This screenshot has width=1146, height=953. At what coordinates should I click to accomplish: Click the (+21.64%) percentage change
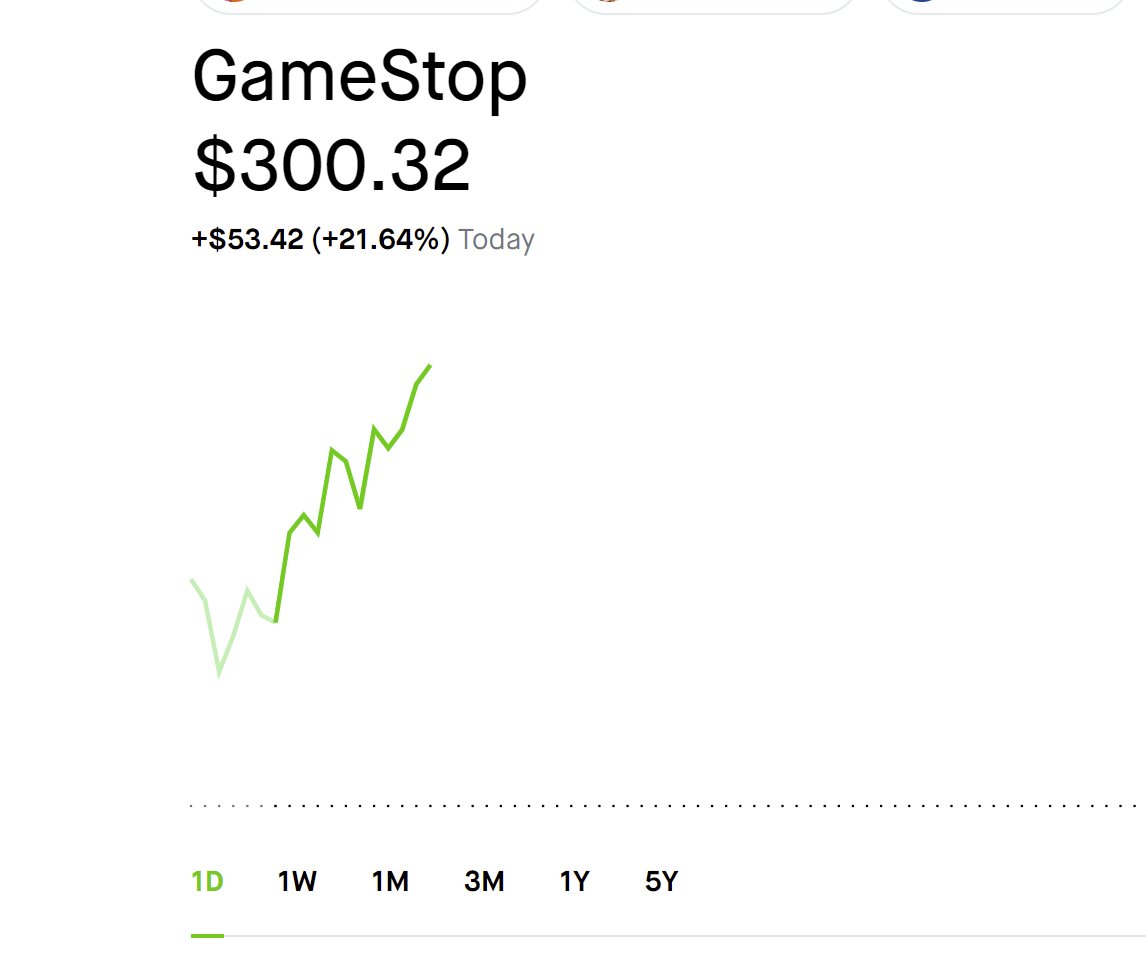[x=381, y=240]
